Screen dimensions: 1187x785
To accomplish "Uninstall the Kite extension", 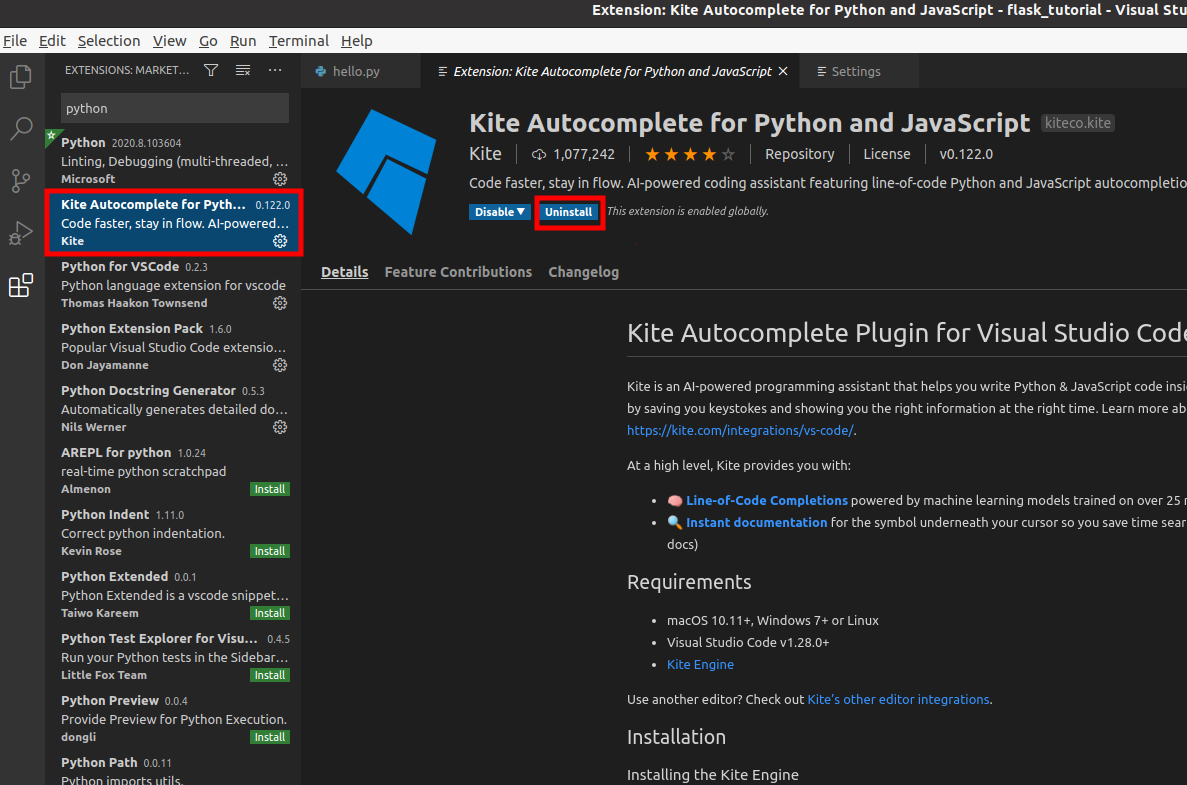I will pyautogui.click(x=569, y=212).
